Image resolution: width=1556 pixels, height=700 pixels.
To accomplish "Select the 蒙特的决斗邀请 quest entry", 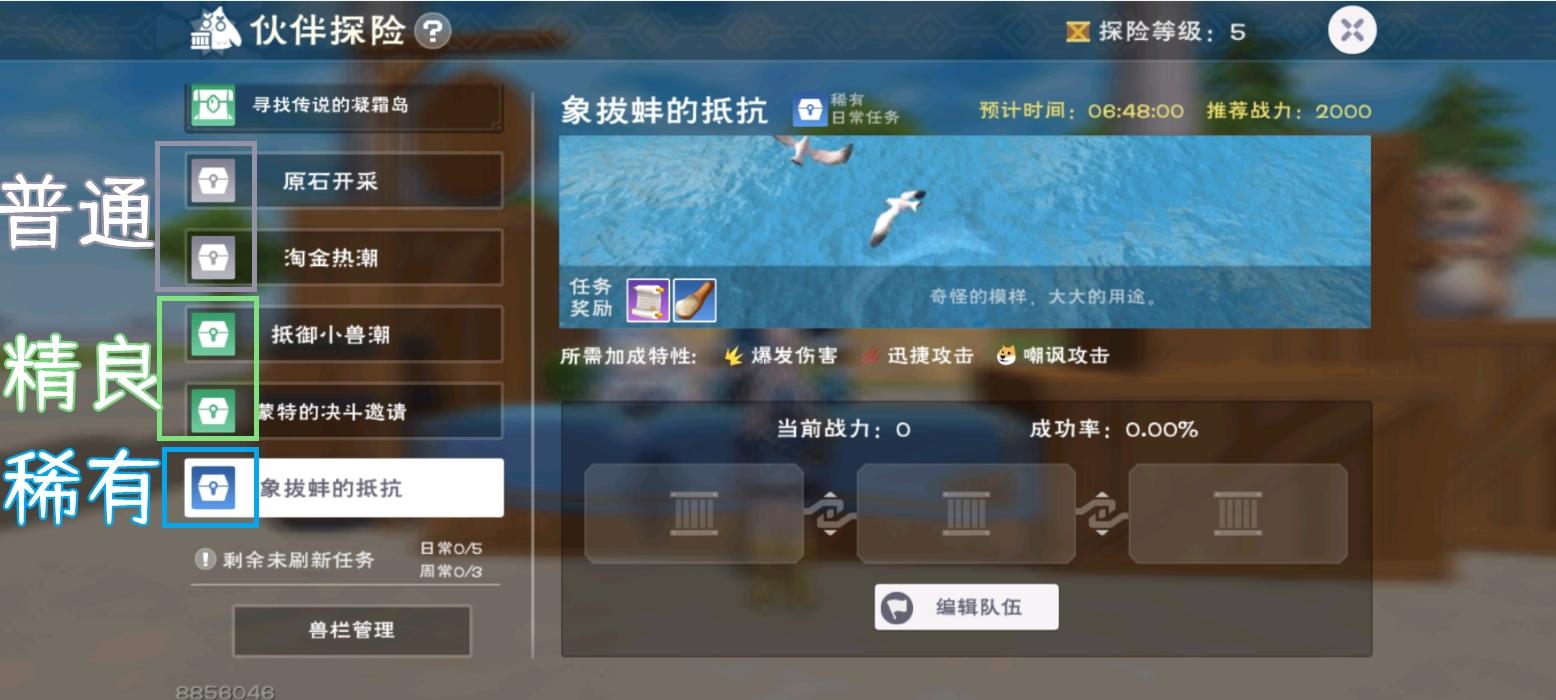I will tap(343, 411).
